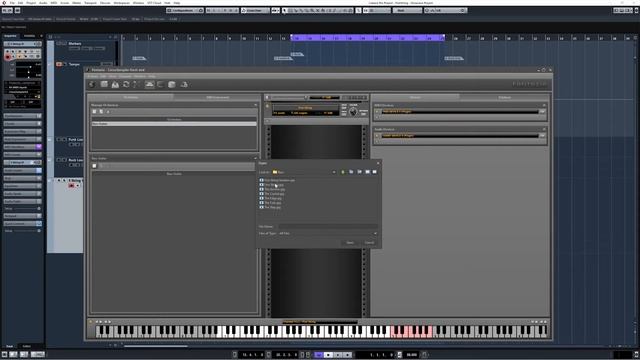This screenshot has width=640, height=360.
Task: Select the Inspector tab in the left zone
Action: click(x=11, y=36)
